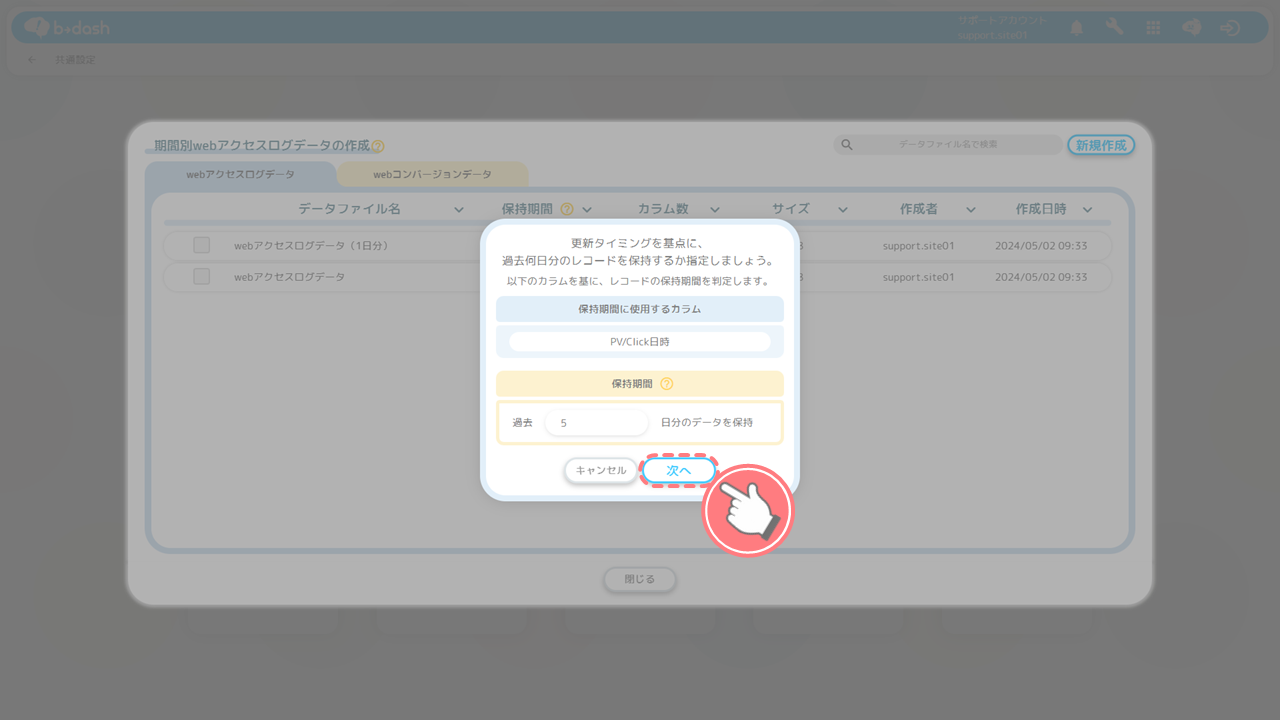Focus the retention days field showing 5

click(597, 423)
